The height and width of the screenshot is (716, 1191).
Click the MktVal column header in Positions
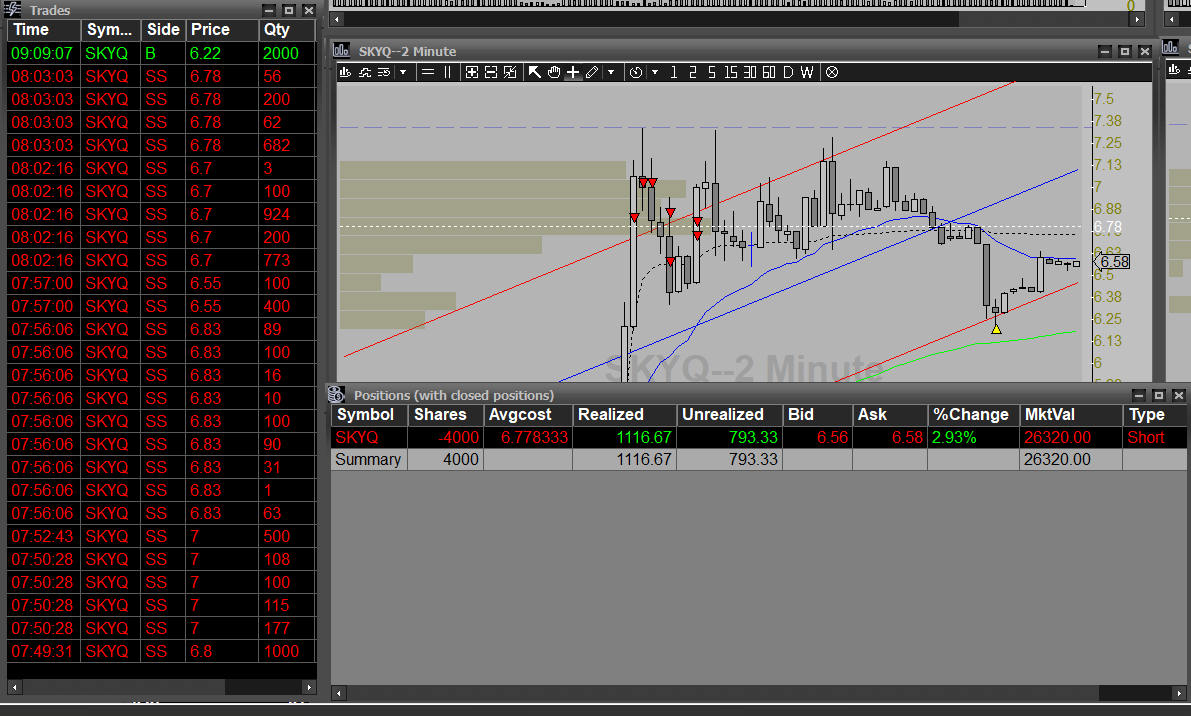[x=1070, y=415]
